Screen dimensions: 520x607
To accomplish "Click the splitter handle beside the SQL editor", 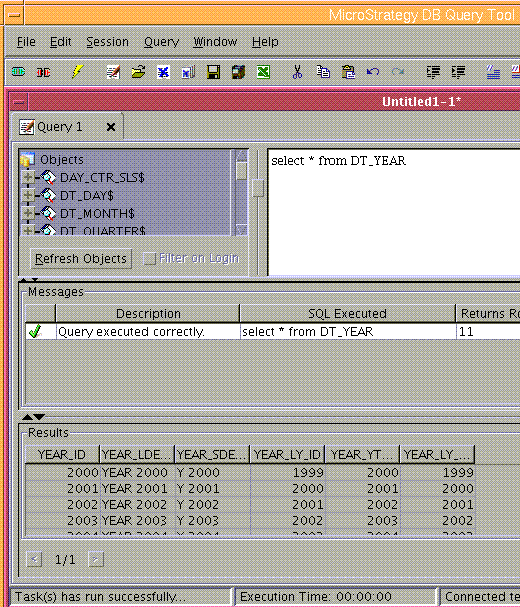I will tap(258, 188).
